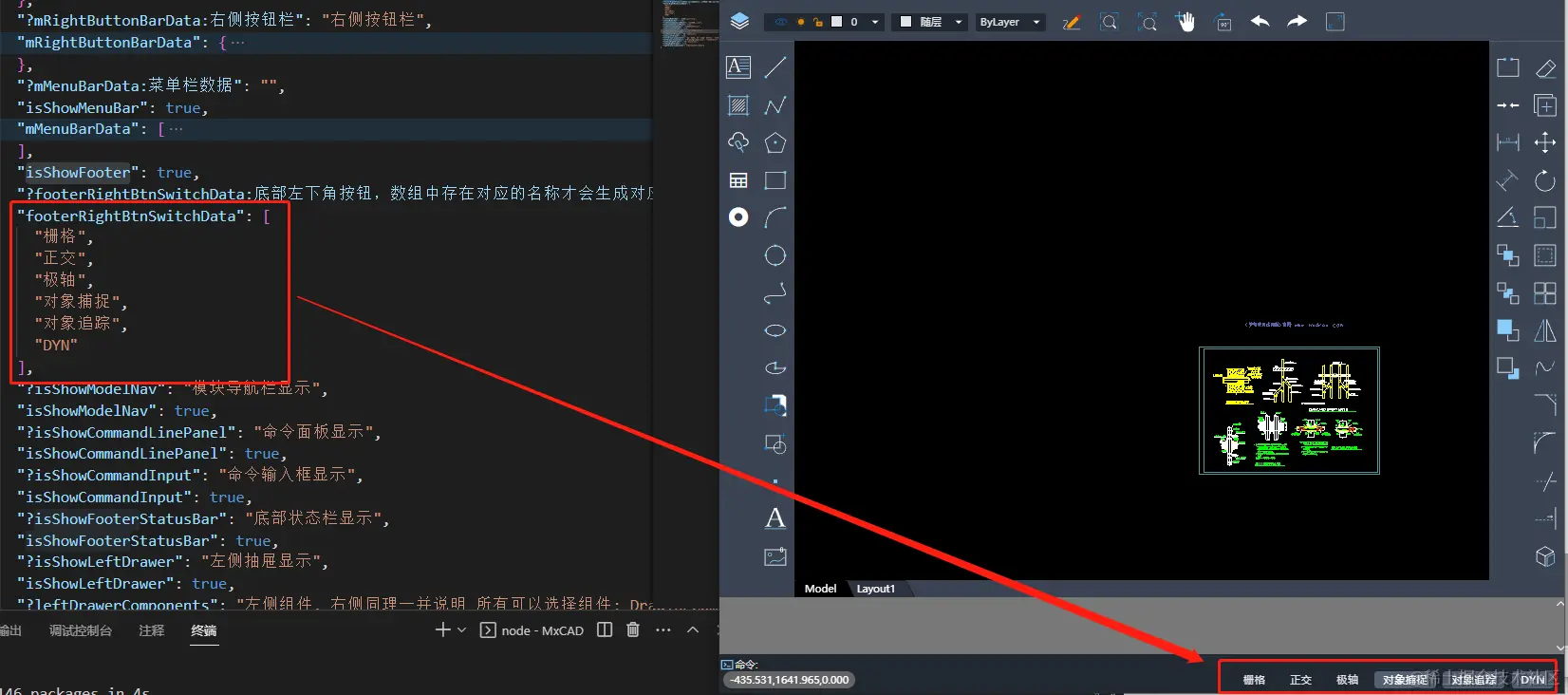
Task: Select the Erase tool
Action: (1545, 68)
